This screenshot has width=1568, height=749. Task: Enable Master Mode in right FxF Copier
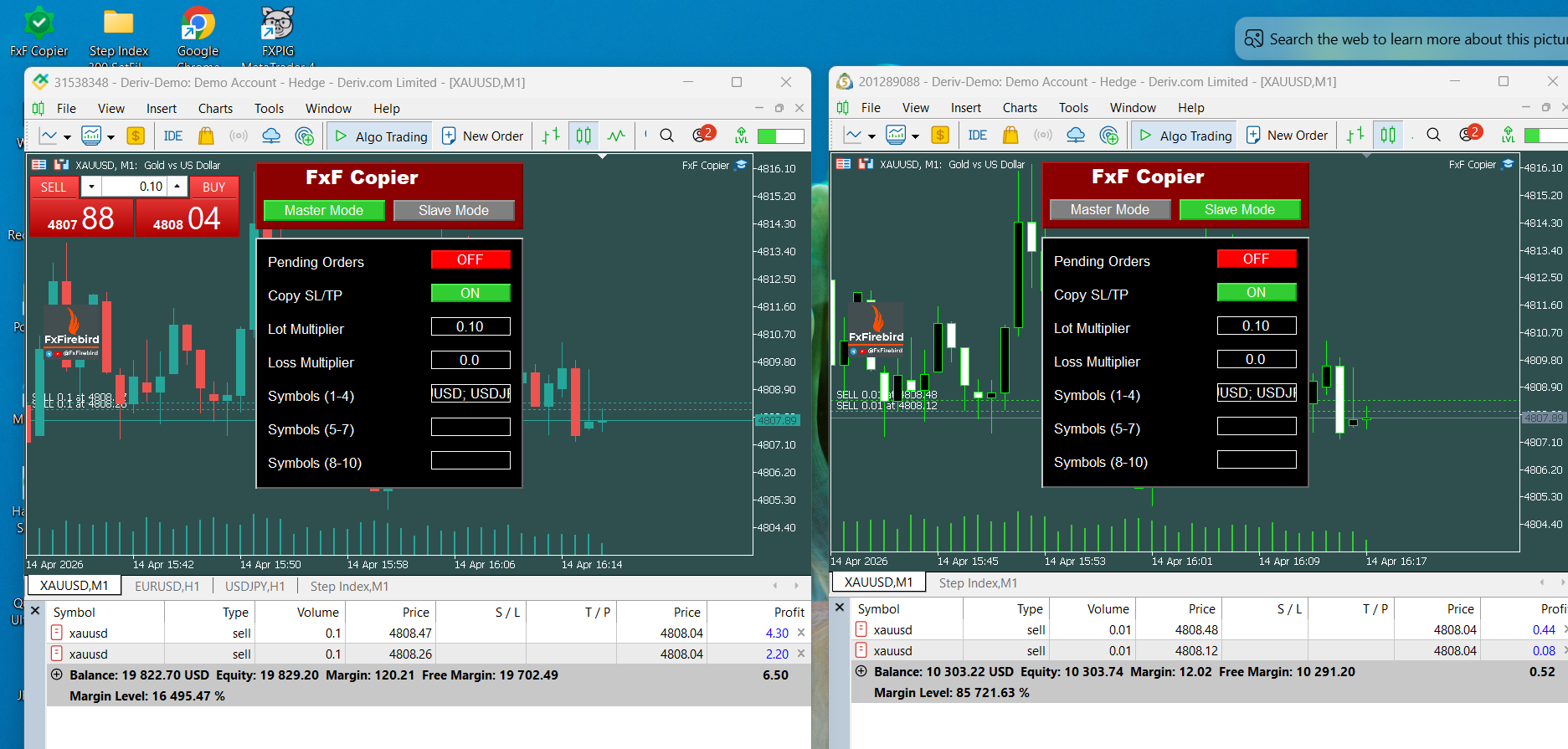[1110, 210]
